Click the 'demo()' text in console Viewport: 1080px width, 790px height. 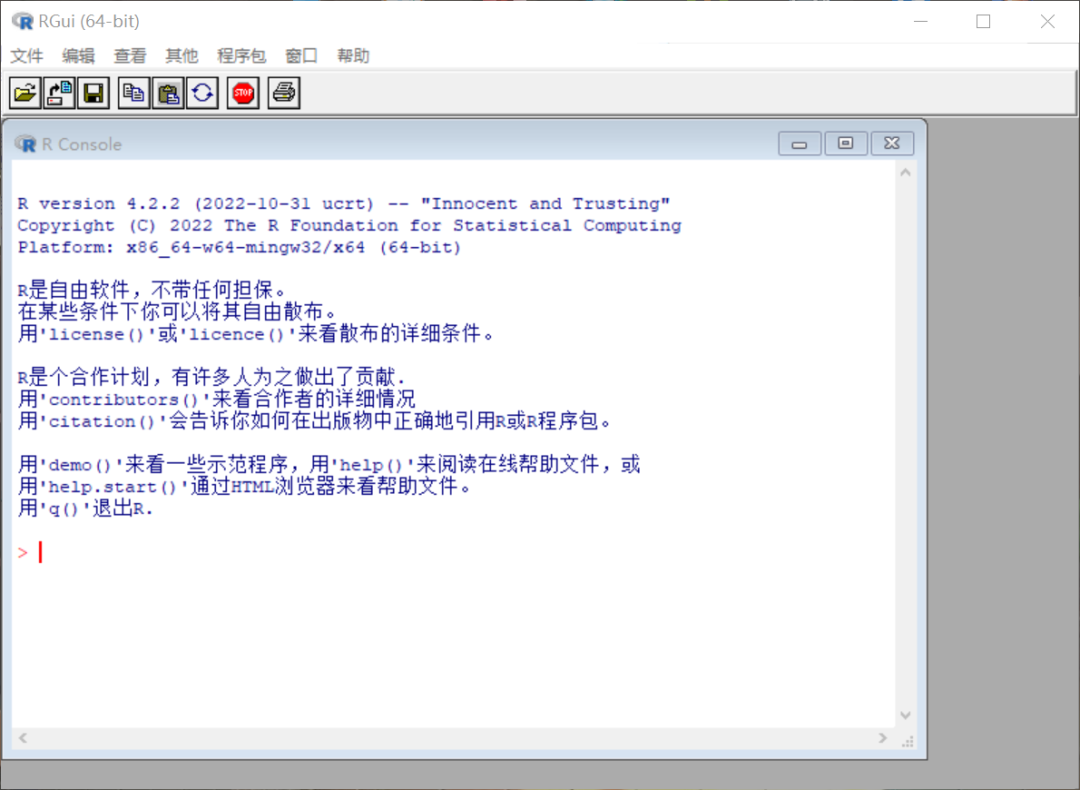[79, 466]
